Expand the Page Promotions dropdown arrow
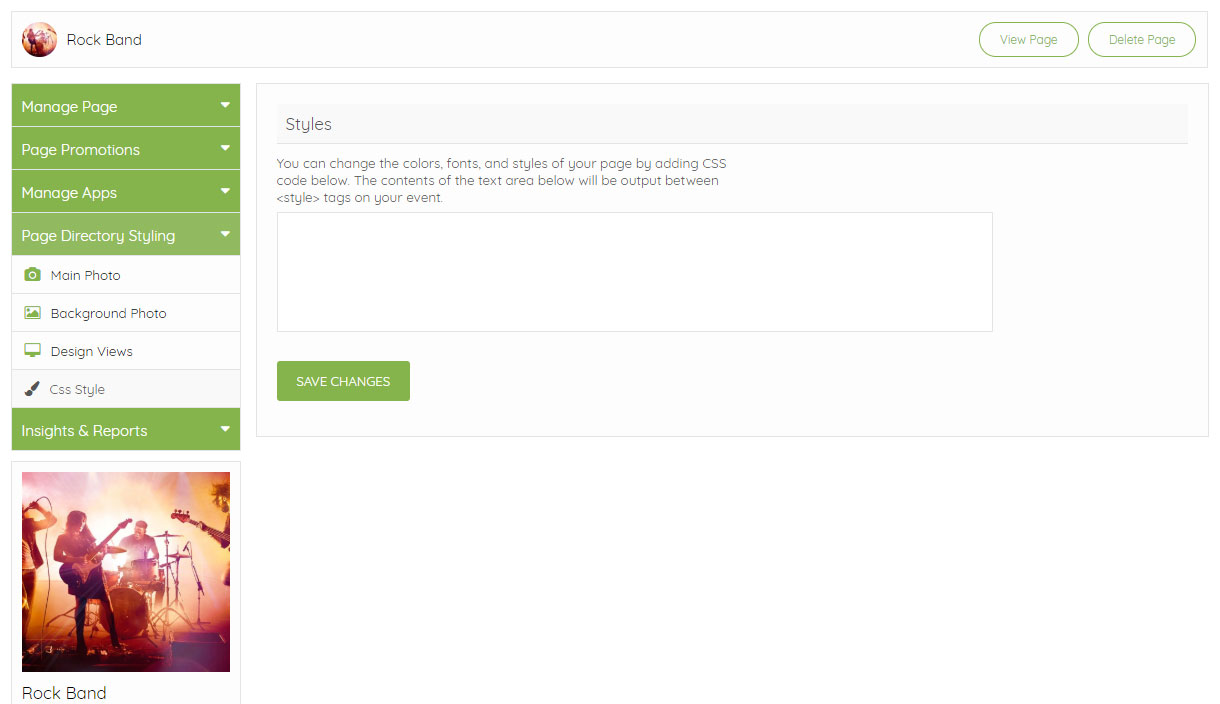This screenshot has height=704, width=1220. [x=225, y=148]
